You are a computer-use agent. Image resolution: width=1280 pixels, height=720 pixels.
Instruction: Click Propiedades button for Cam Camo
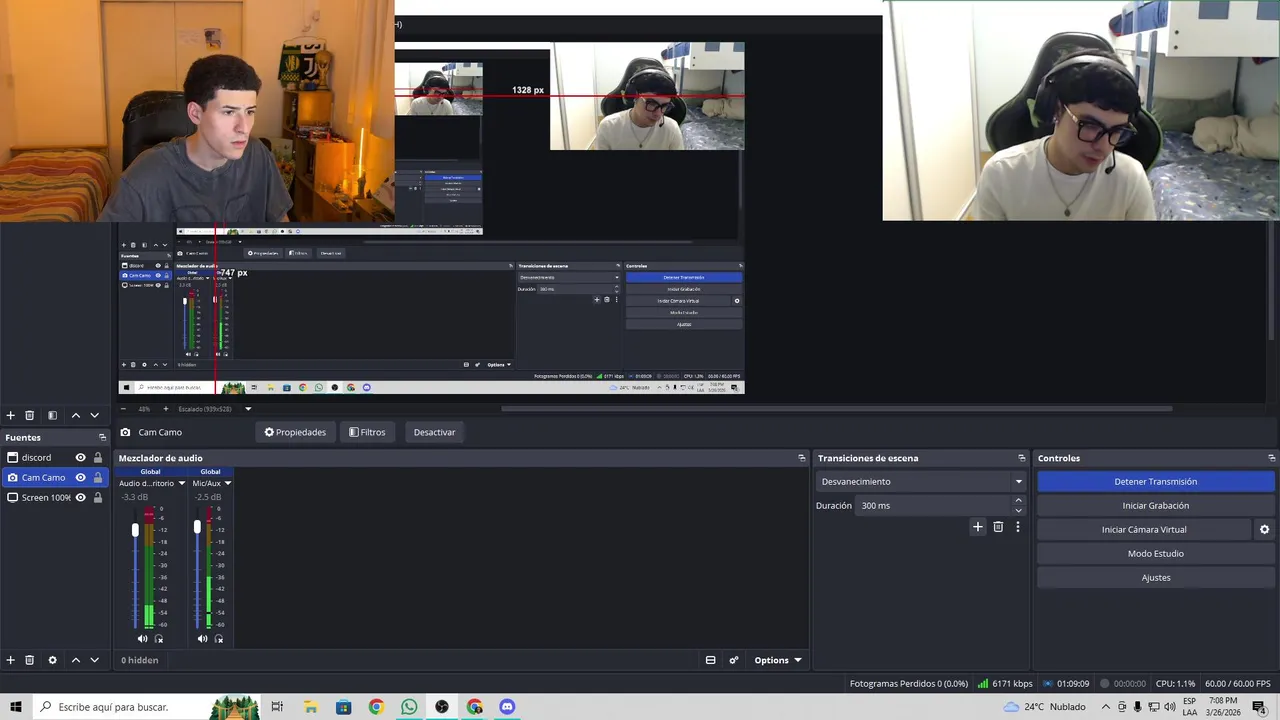295,432
